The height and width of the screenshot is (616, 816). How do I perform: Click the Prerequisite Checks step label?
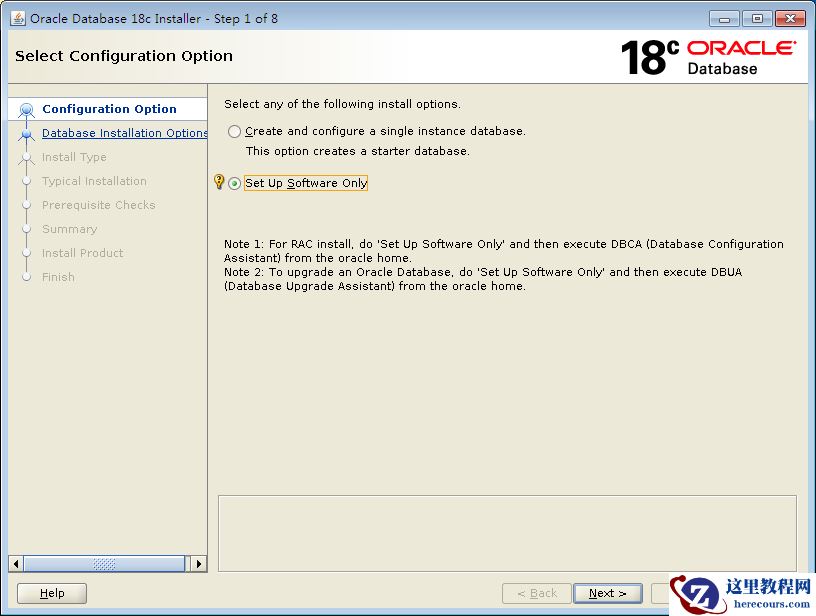(98, 205)
